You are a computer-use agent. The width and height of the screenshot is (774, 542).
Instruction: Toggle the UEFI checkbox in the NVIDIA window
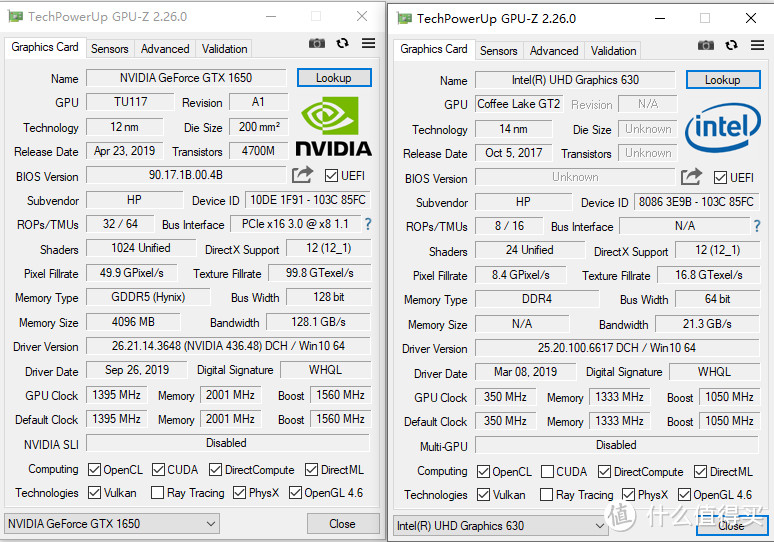331,176
